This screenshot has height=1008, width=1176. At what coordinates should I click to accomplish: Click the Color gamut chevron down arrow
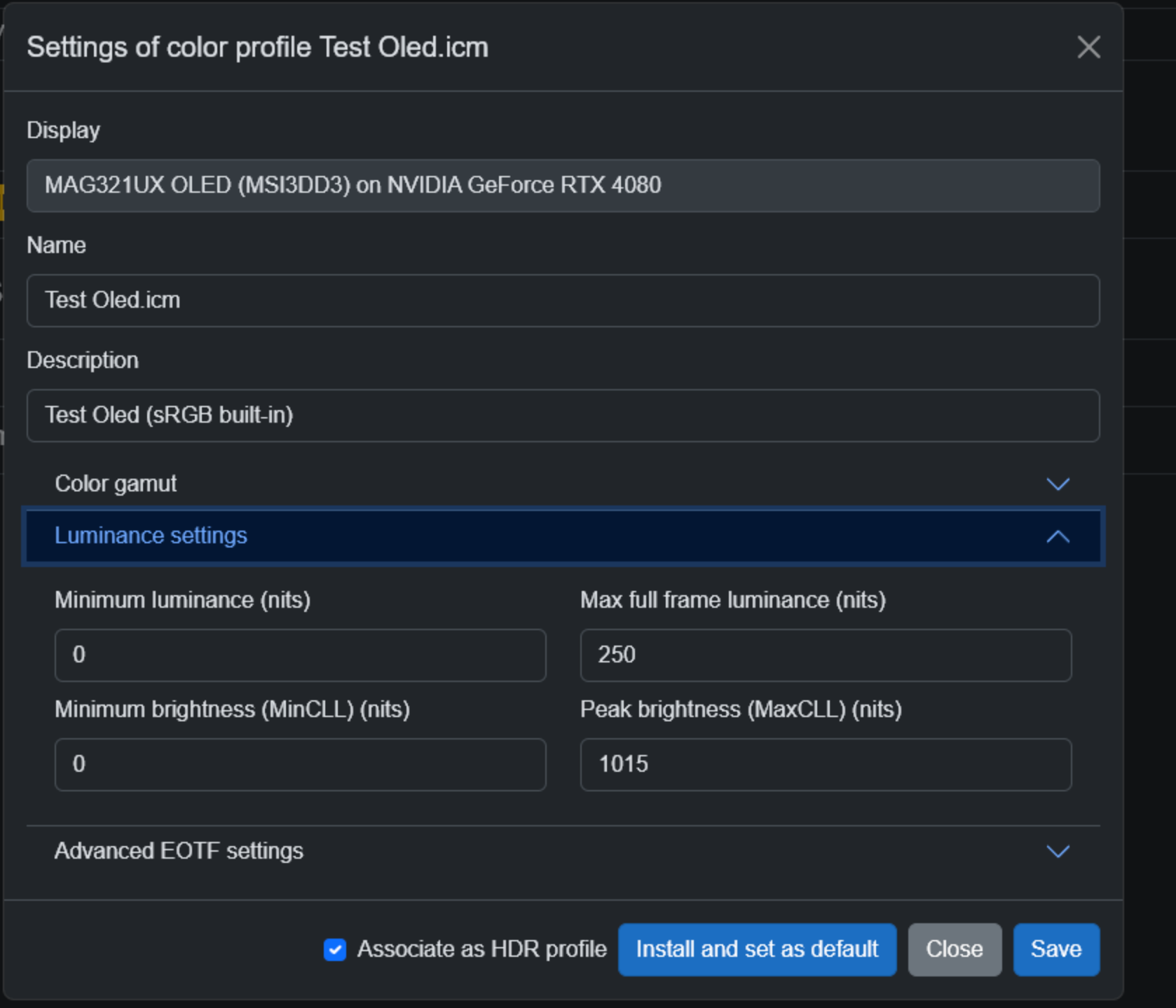pyautogui.click(x=1058, y=484)
